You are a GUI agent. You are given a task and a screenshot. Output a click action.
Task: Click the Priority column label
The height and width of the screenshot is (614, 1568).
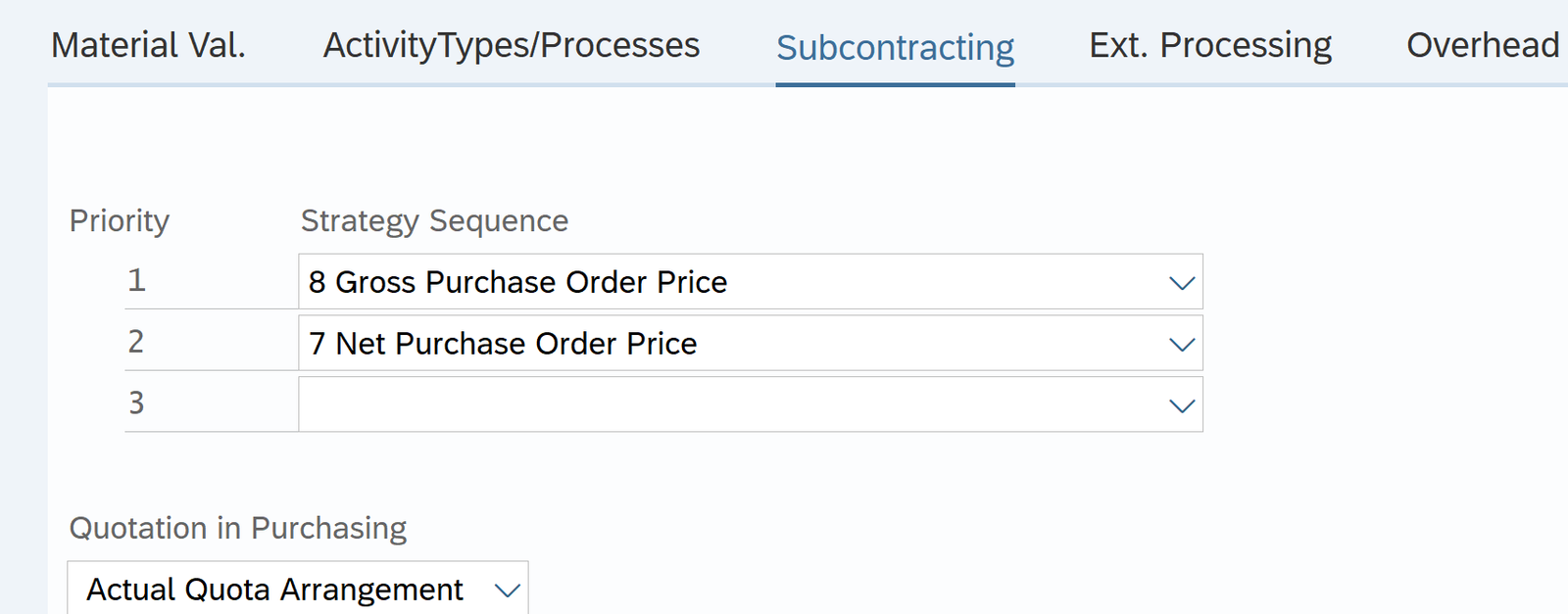point(120,221)
